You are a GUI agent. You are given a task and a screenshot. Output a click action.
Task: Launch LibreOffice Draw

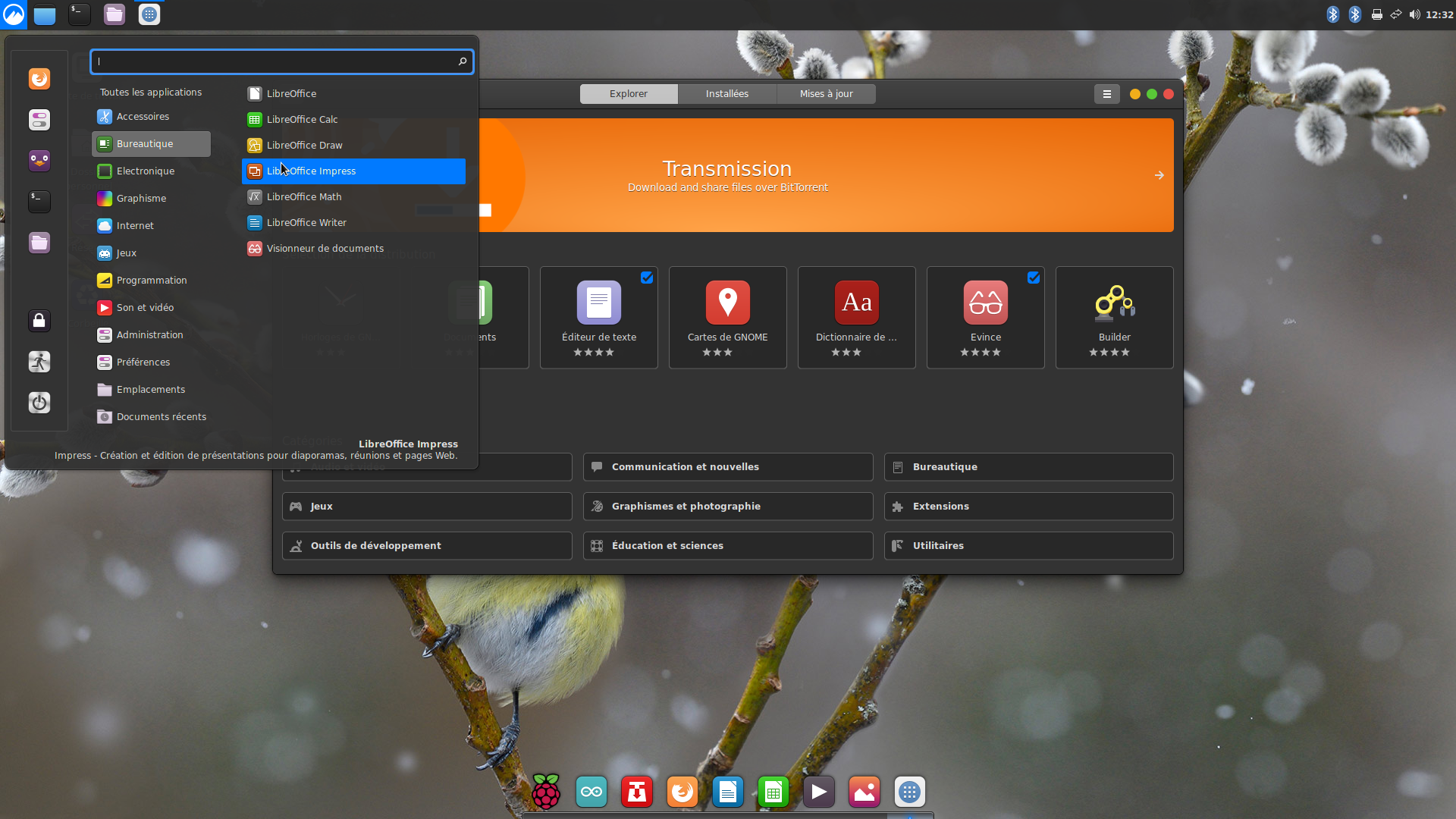pyautogui.click(x=353, y=146)
